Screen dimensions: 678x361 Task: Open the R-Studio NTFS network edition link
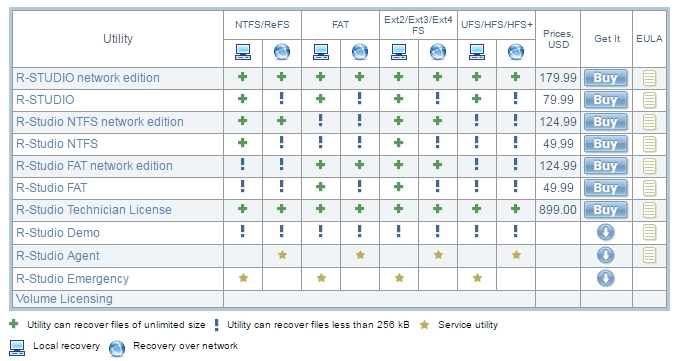point(100,122)
